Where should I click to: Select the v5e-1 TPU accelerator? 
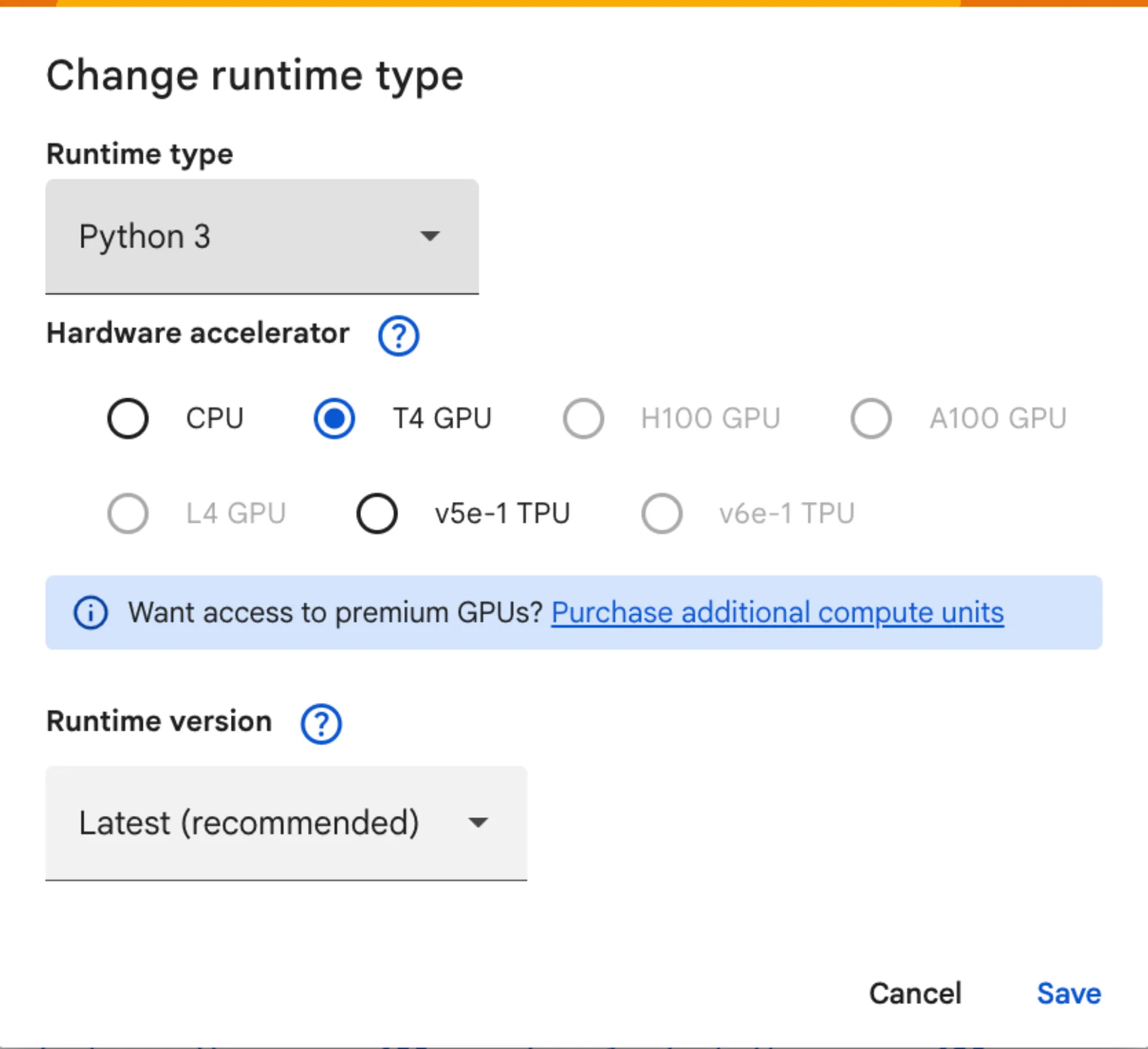click(376, 513)
